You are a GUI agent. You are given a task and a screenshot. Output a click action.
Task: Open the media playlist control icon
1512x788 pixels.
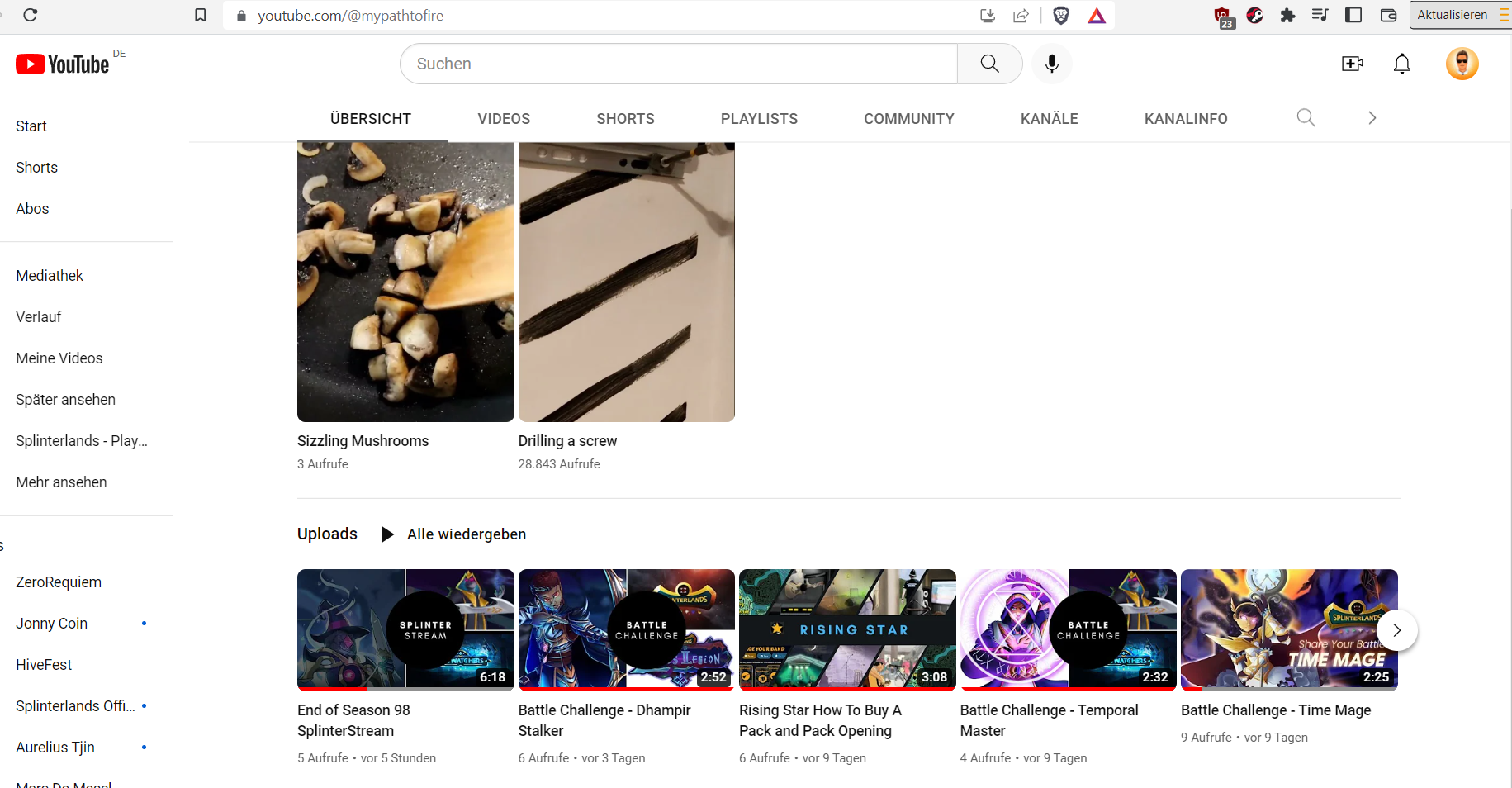pyautogui.click(x=1320, y=15)
